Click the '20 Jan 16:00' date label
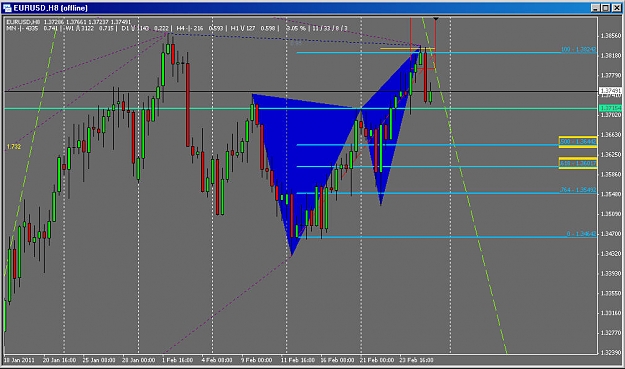This screenshot has height=369, width=625. click(59, 360)
